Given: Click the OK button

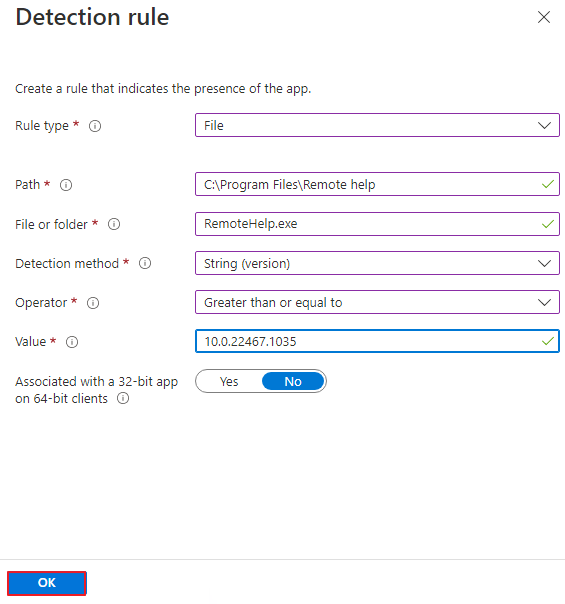Looking at the screenshot, I should (47, 583).
